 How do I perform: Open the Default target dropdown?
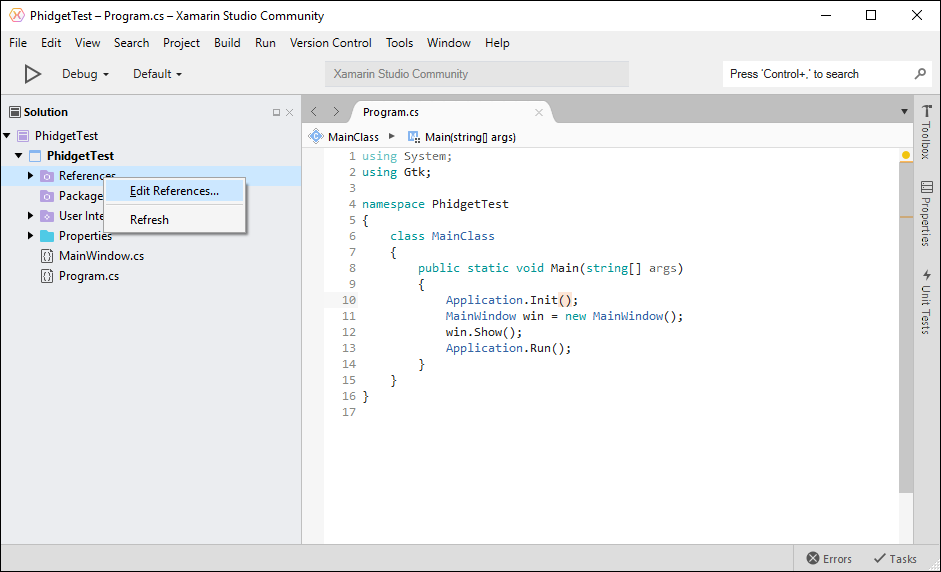(x=157, y=74)
